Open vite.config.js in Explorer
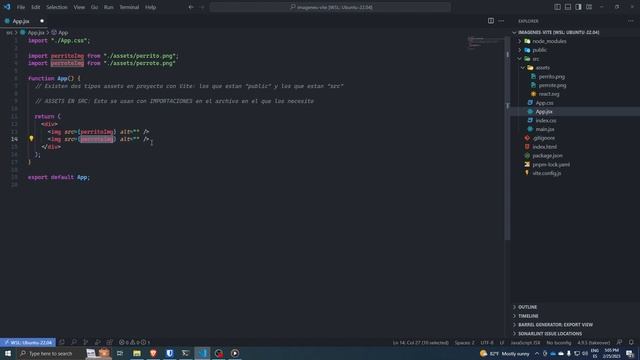 (547, 173)
